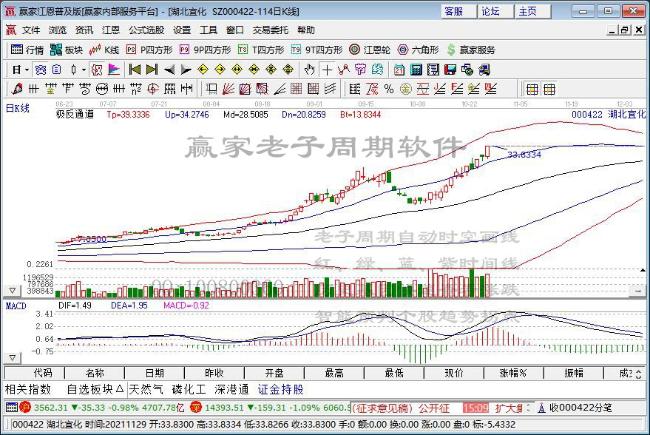Open the 板块 (Sector) view
Viewport: 650px width, 435px height.
point(68,49)
